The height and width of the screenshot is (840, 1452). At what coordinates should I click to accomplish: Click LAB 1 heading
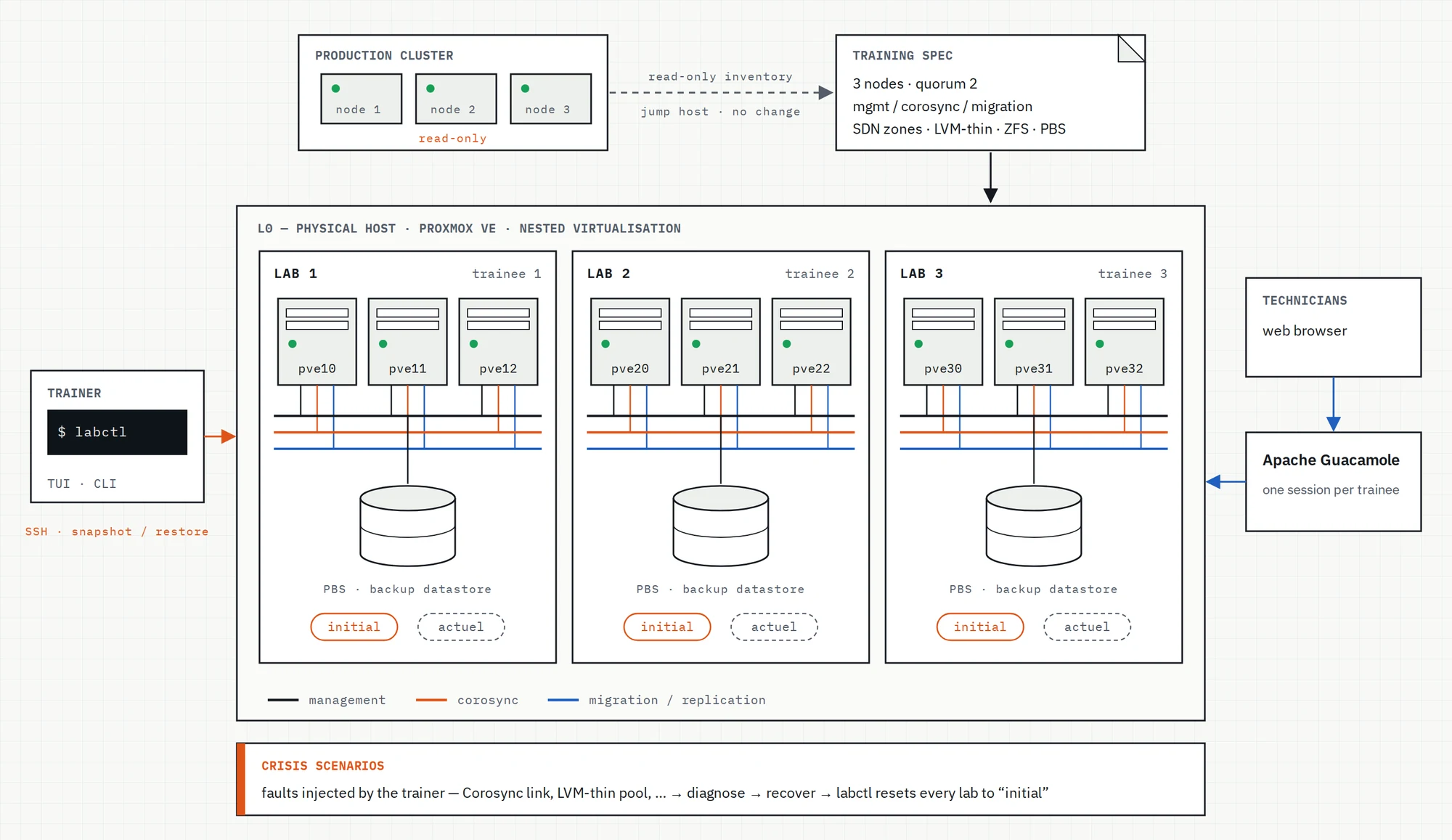click(x=295, y=274)
